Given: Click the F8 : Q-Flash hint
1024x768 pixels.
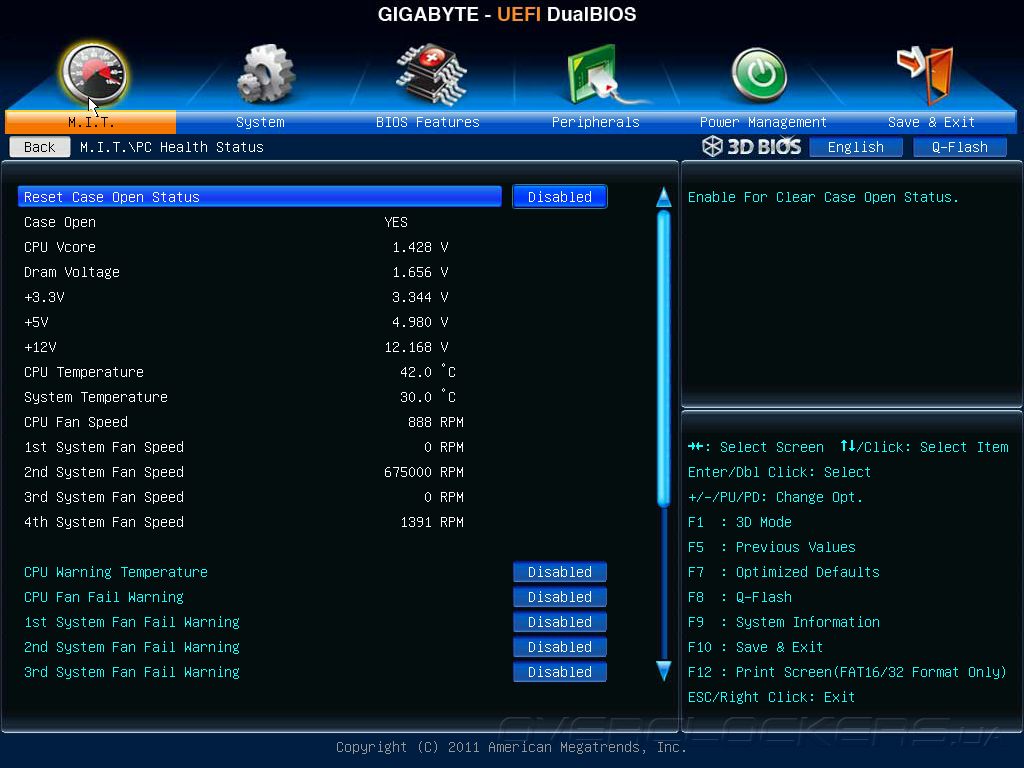Looking at the screenshot, I should (739, 597).
